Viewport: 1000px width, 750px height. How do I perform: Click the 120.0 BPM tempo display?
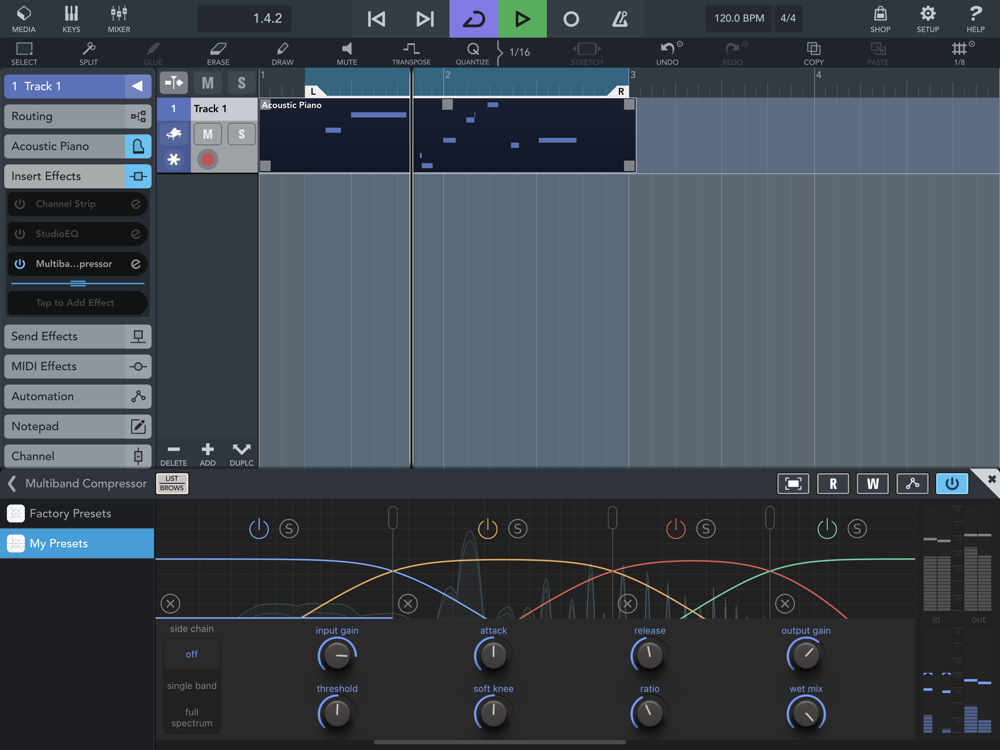click(x=739, y=19)
